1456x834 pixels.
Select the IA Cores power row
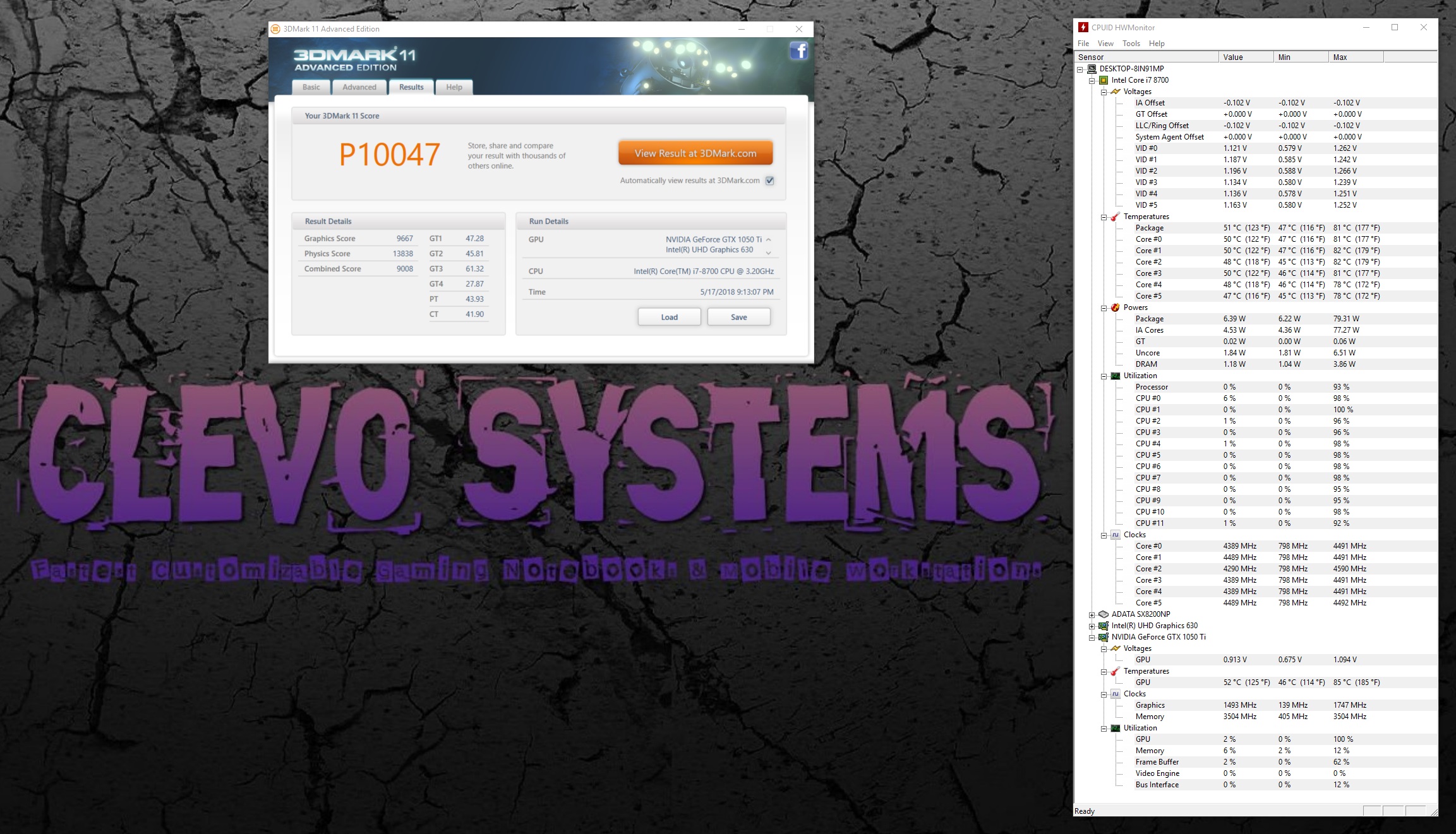[x=1257, y=330]
